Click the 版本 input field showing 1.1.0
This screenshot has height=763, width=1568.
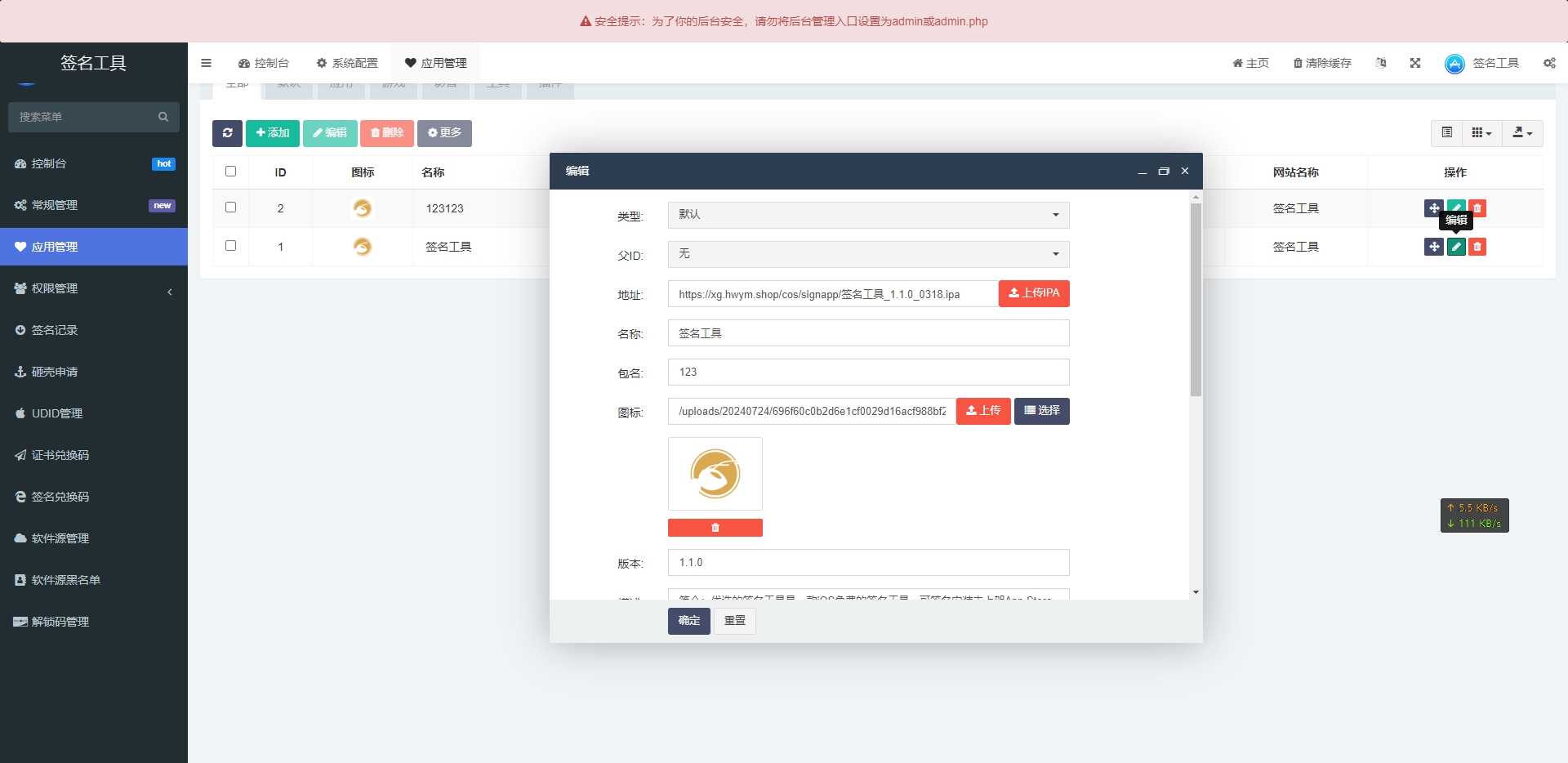[x=868, y=563]
